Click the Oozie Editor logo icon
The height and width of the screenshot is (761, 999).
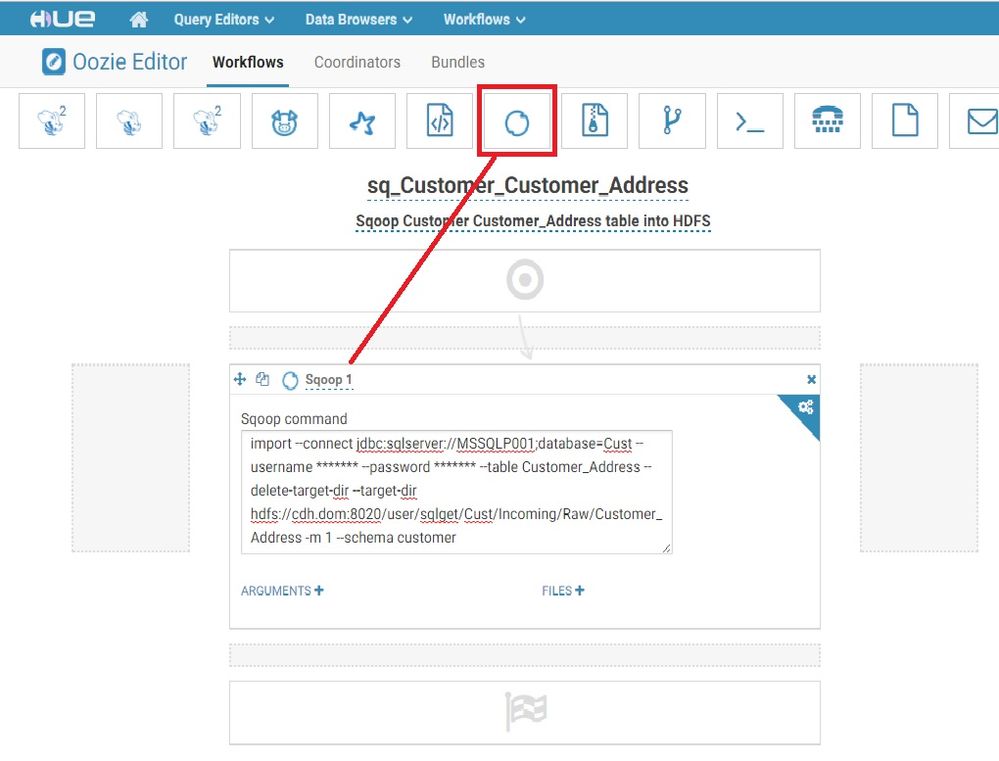point(54,62)
